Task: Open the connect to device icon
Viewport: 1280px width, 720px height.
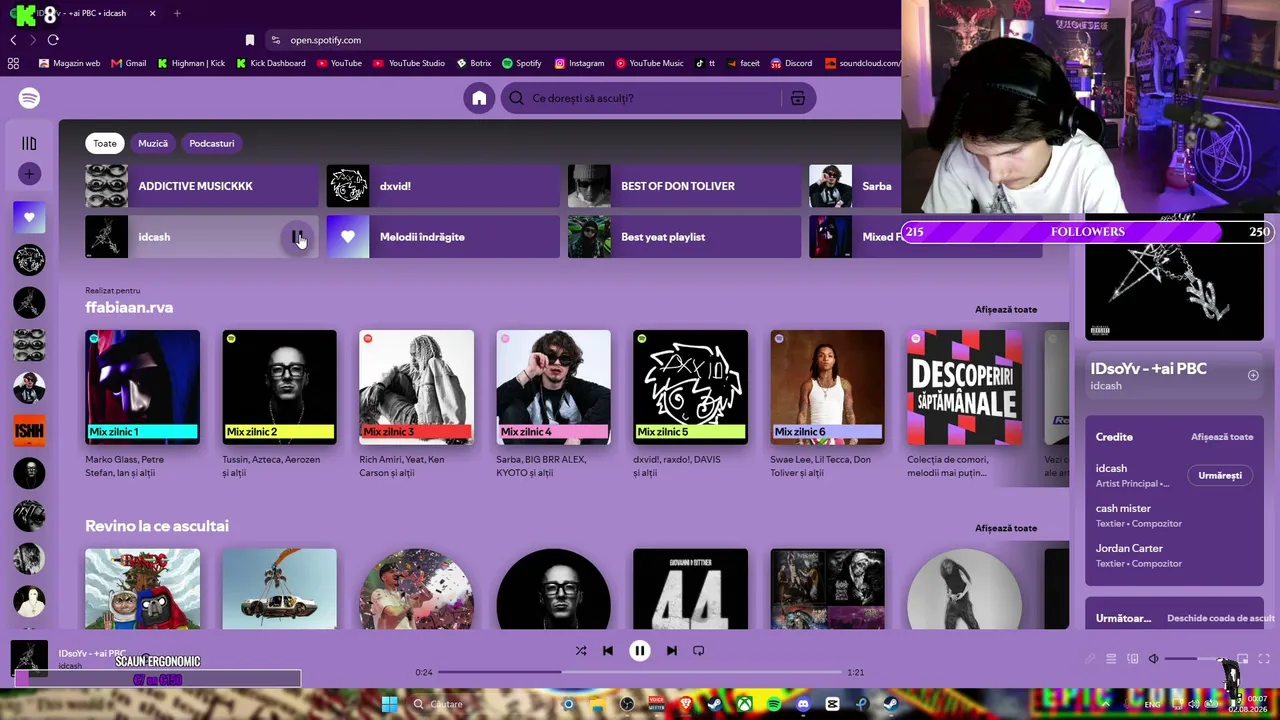Action: 1132,659
